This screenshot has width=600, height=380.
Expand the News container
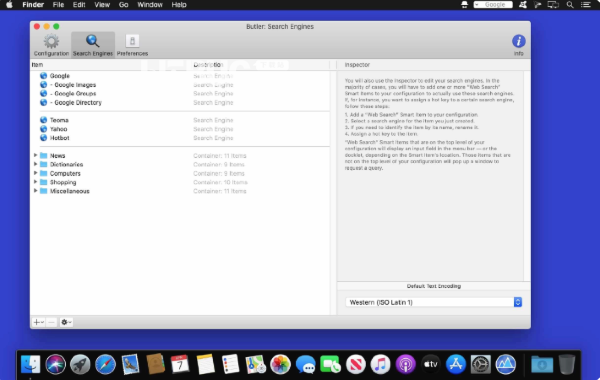(35, 155)
